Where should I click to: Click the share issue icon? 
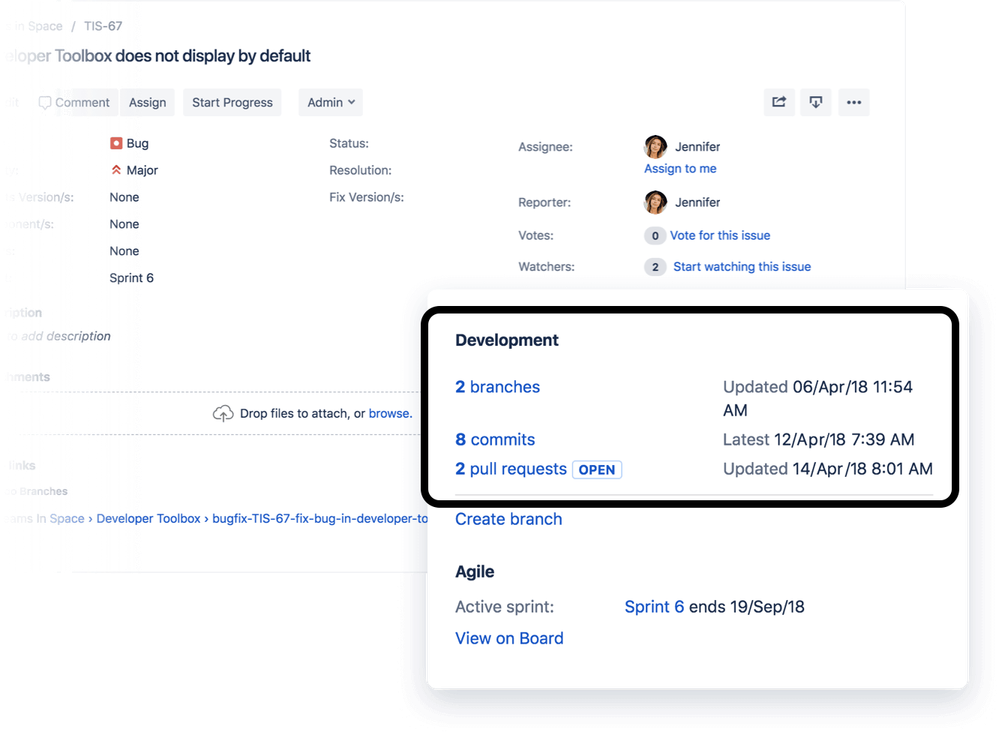779,102
